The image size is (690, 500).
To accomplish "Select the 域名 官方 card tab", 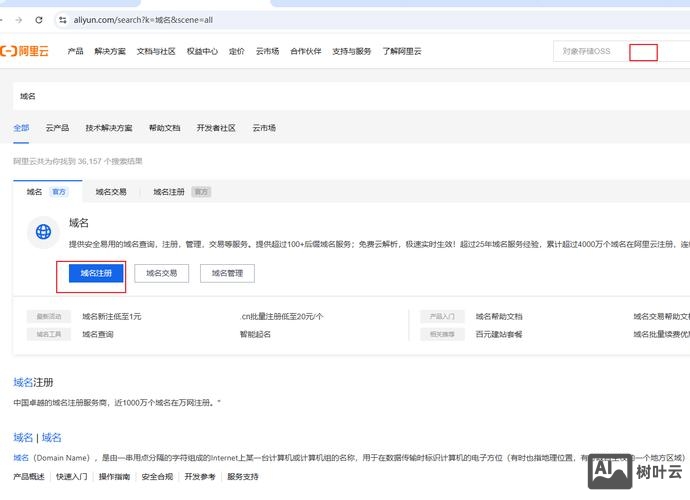I will click(x=48, y=192).
